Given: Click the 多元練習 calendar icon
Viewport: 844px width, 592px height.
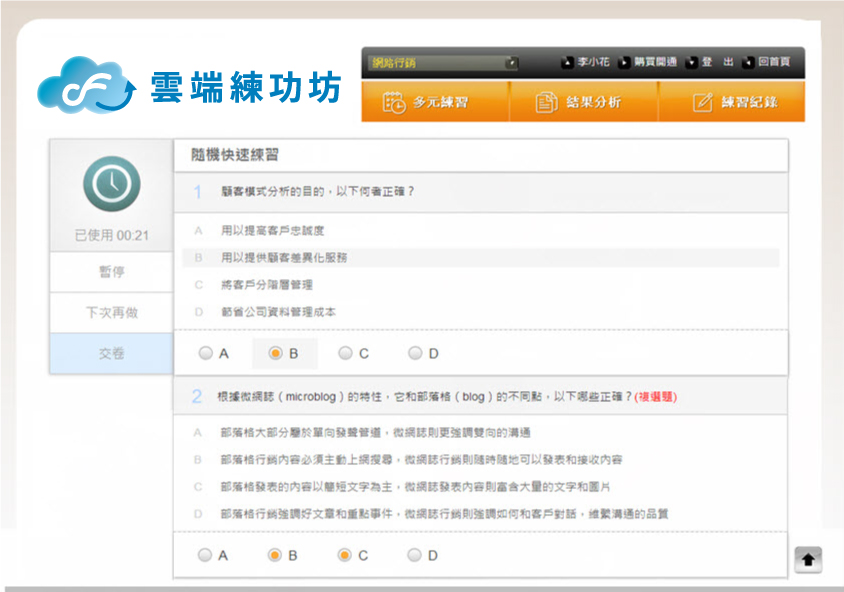Looking at the screenshot, I should pyautogui.click(x=394, y=102).
